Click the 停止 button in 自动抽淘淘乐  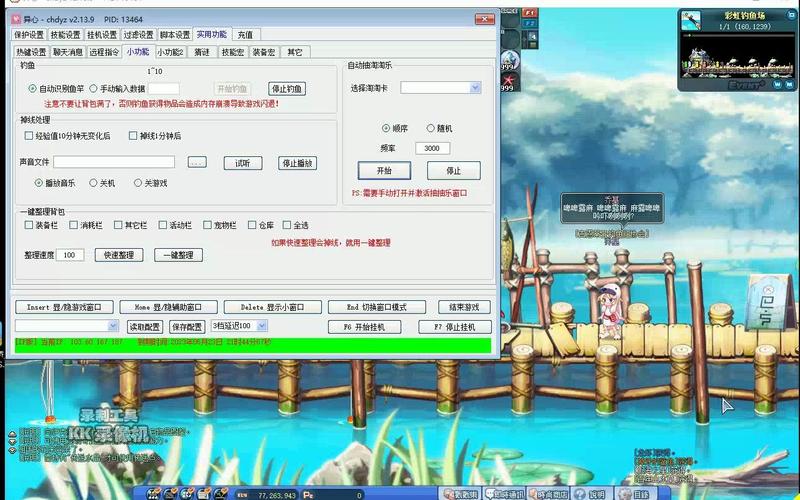[x=454, y=171]
